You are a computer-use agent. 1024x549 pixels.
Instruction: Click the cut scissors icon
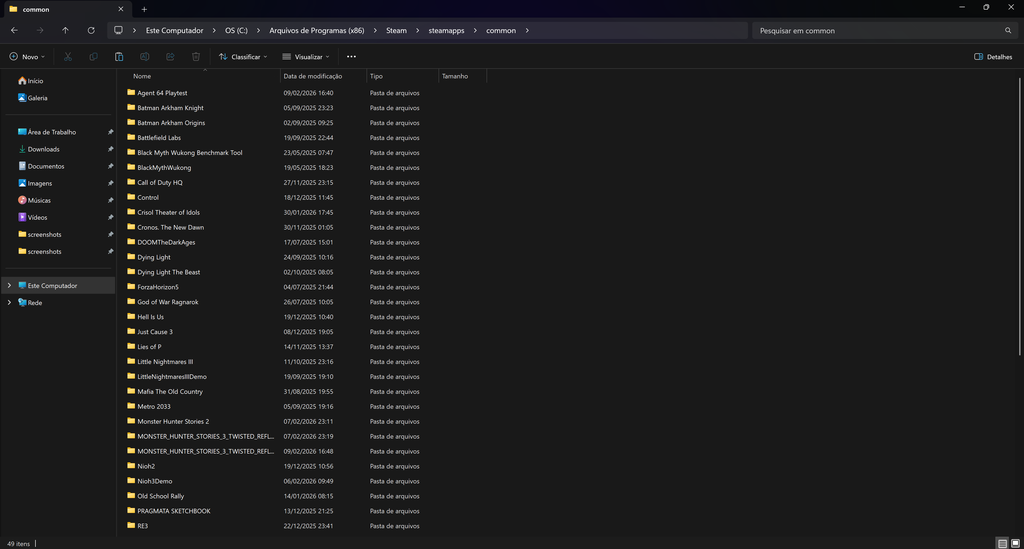click(x=68, y=57)
